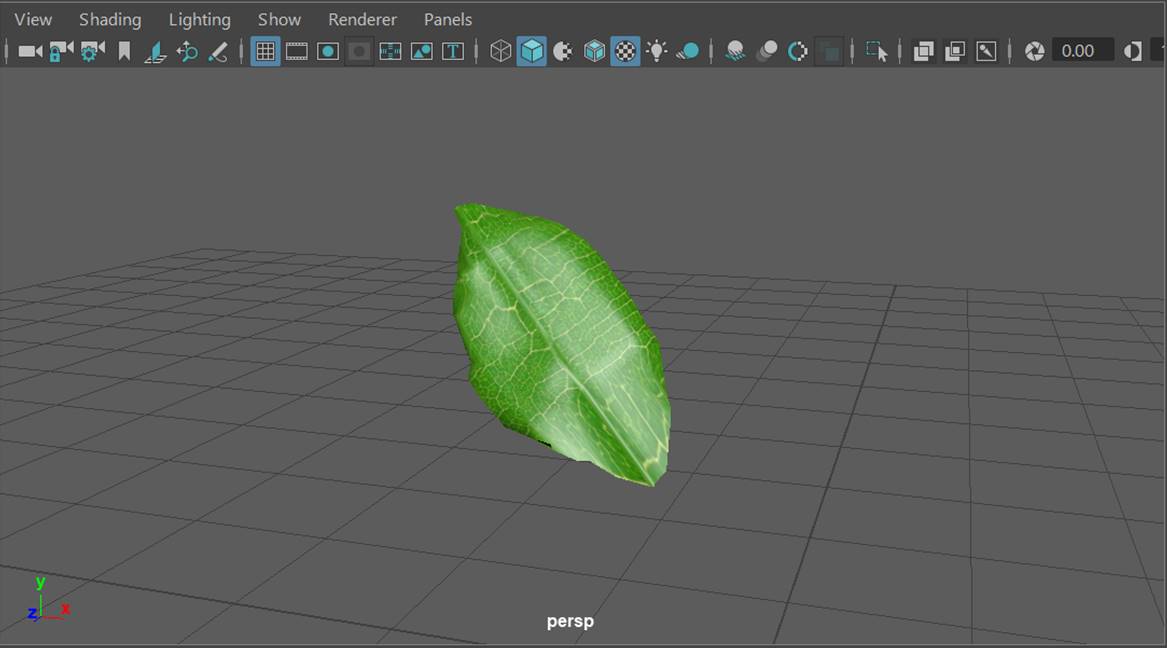Open the Renderer menu
1167x648 pixels.
(x=362, y=19)
